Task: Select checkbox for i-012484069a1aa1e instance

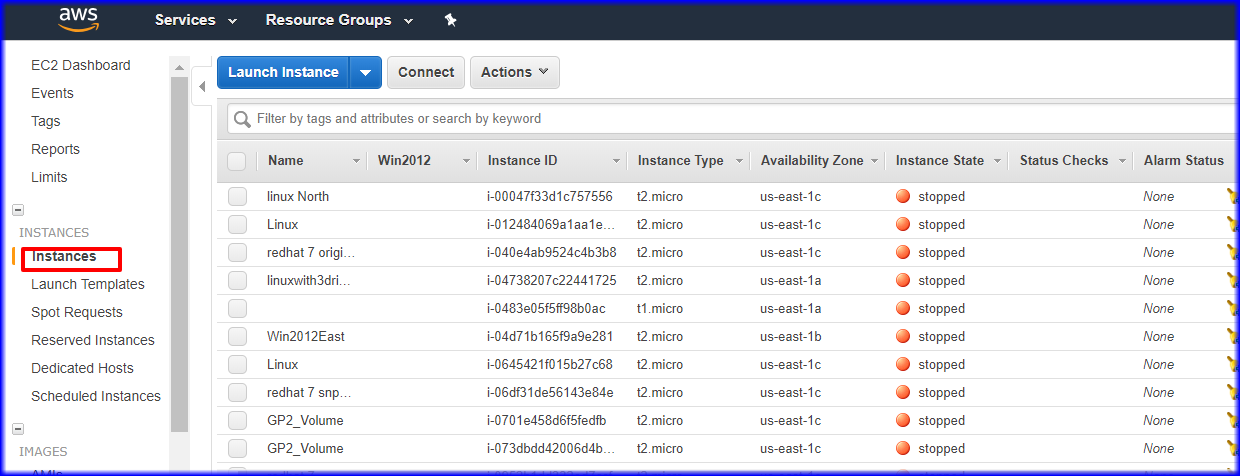Action: pos(237,225)
